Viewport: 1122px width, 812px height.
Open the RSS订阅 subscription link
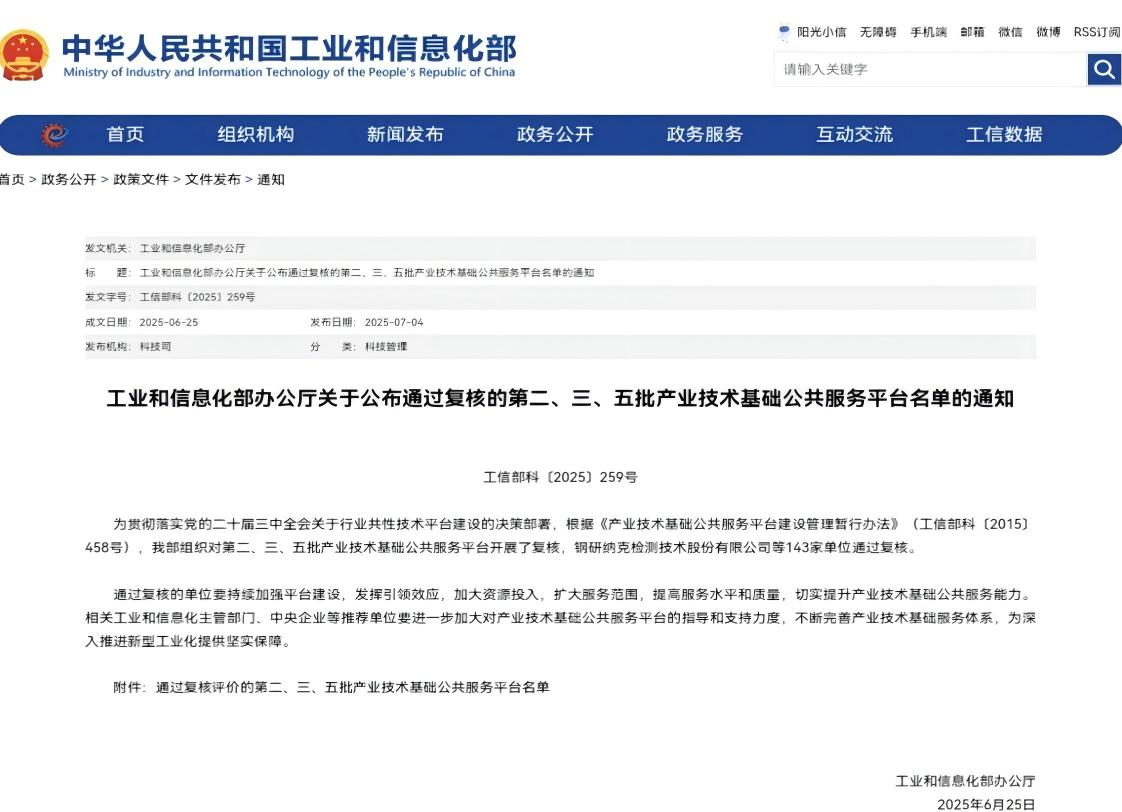(1097, 32)
